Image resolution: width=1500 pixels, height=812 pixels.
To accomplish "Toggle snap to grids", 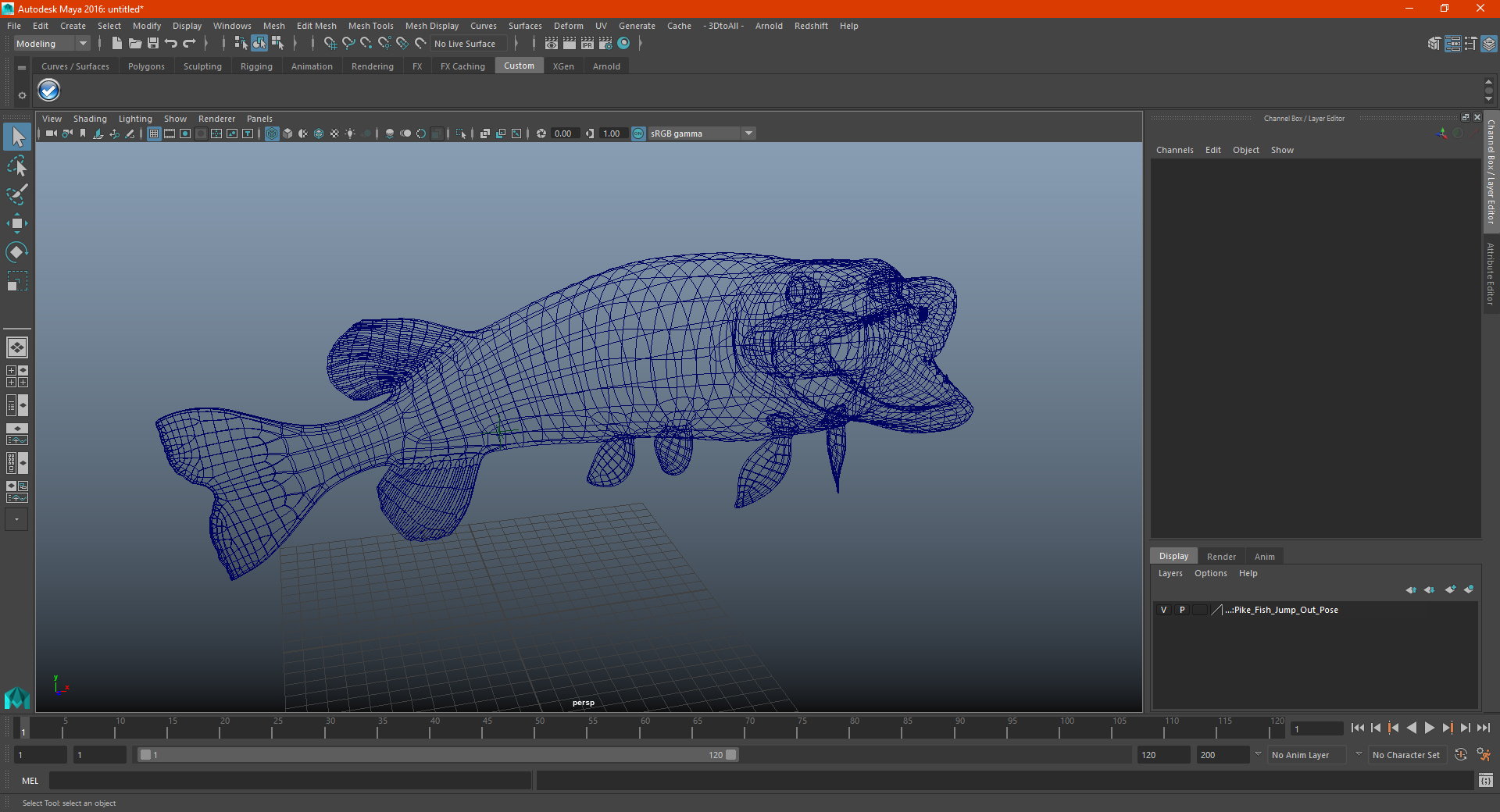I will (x=330, y=44).
